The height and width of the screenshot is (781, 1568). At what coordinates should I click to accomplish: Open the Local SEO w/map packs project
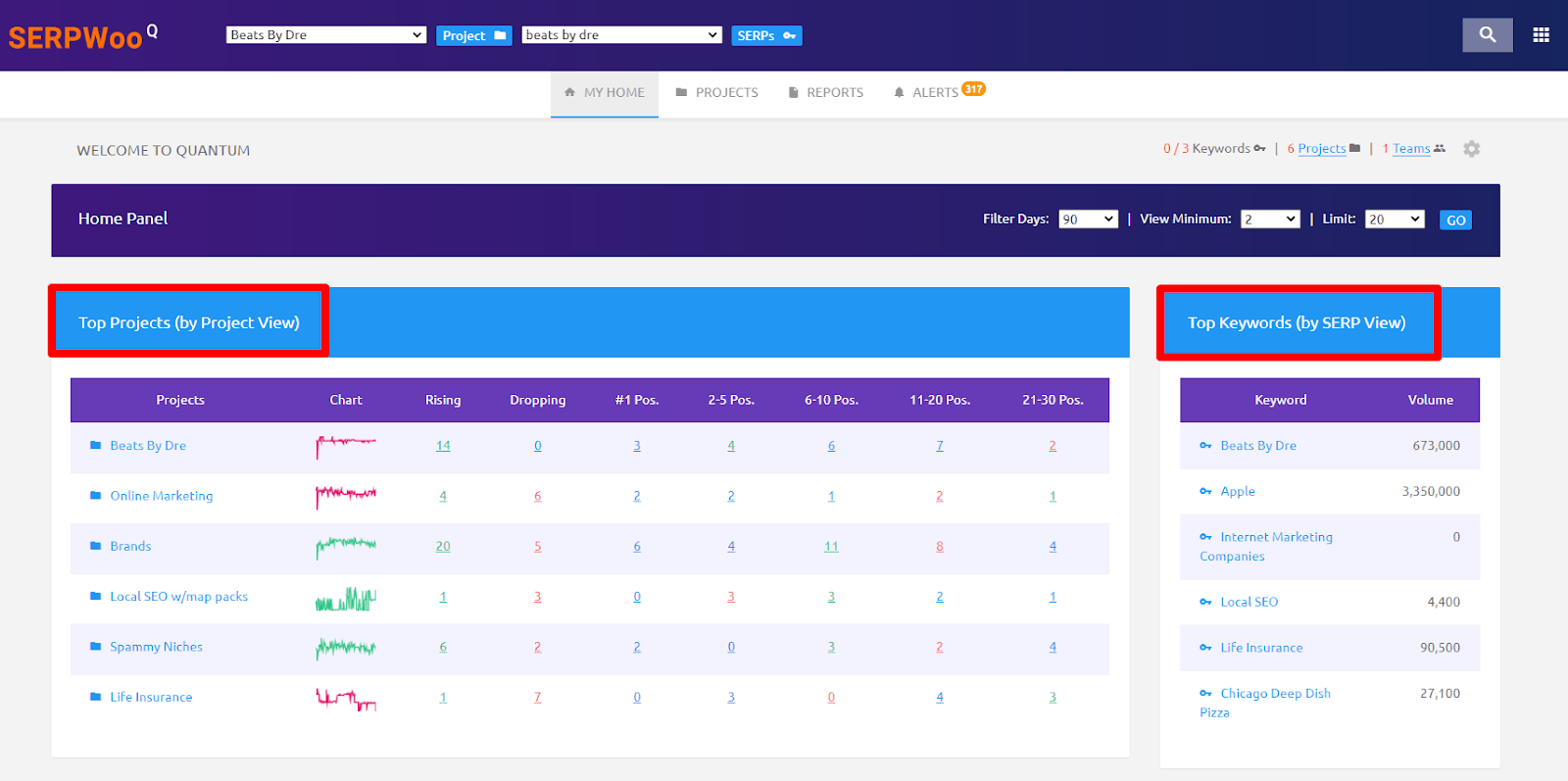tap(179, 597)
